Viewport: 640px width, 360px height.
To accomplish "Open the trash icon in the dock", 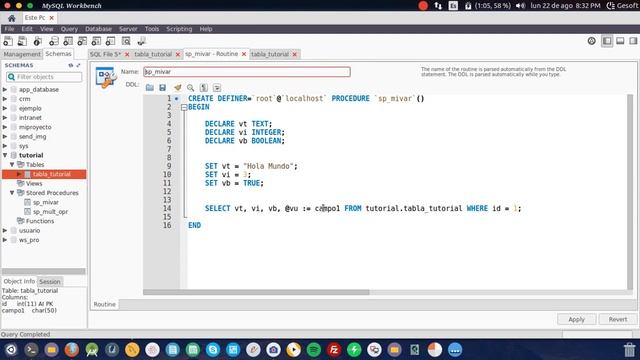I will click(x=630, y=350).
